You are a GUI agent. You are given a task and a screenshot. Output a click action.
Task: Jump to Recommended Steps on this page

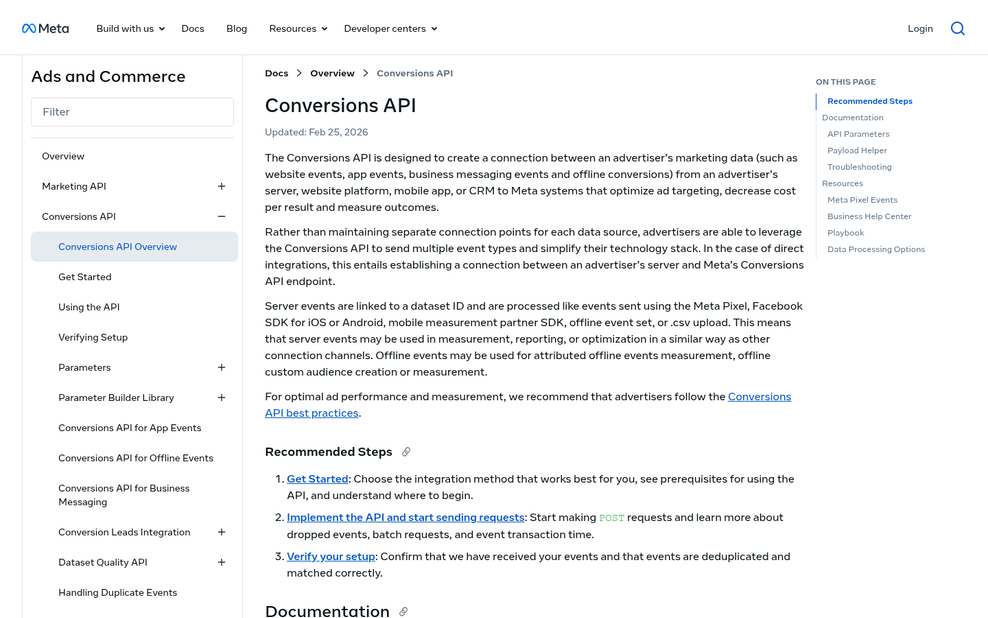(870, 101)
